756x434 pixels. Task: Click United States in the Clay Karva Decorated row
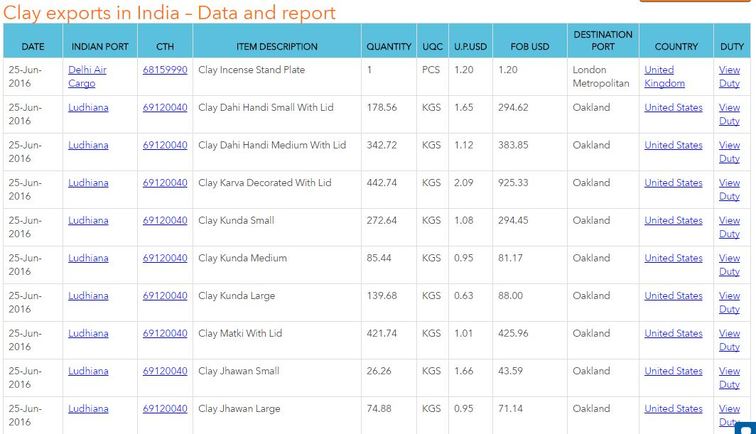tap(673, 183)
